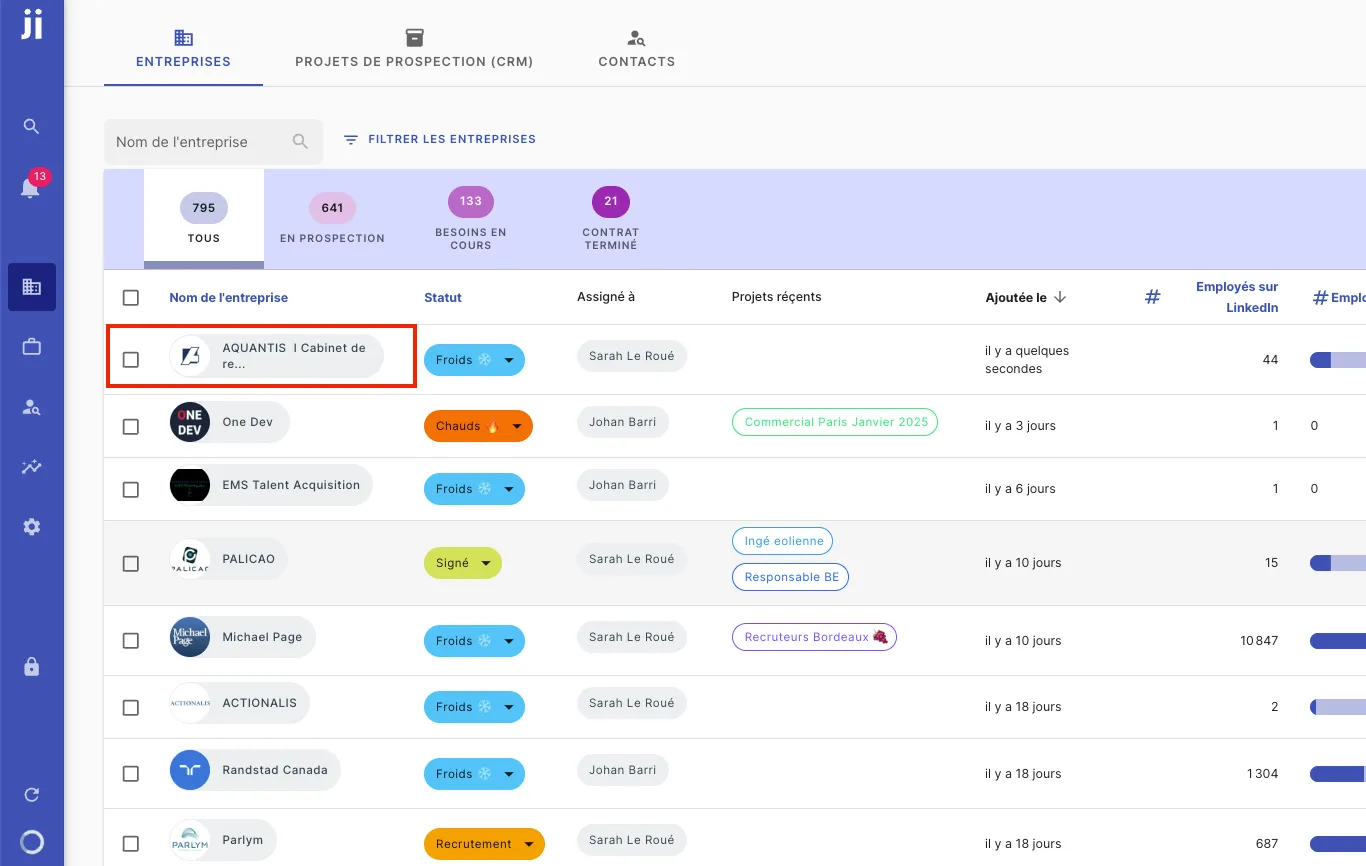Open the briefcase icon in sidebar
Image resolution: width=1366 pixels, height=866 pixels.
31,347
